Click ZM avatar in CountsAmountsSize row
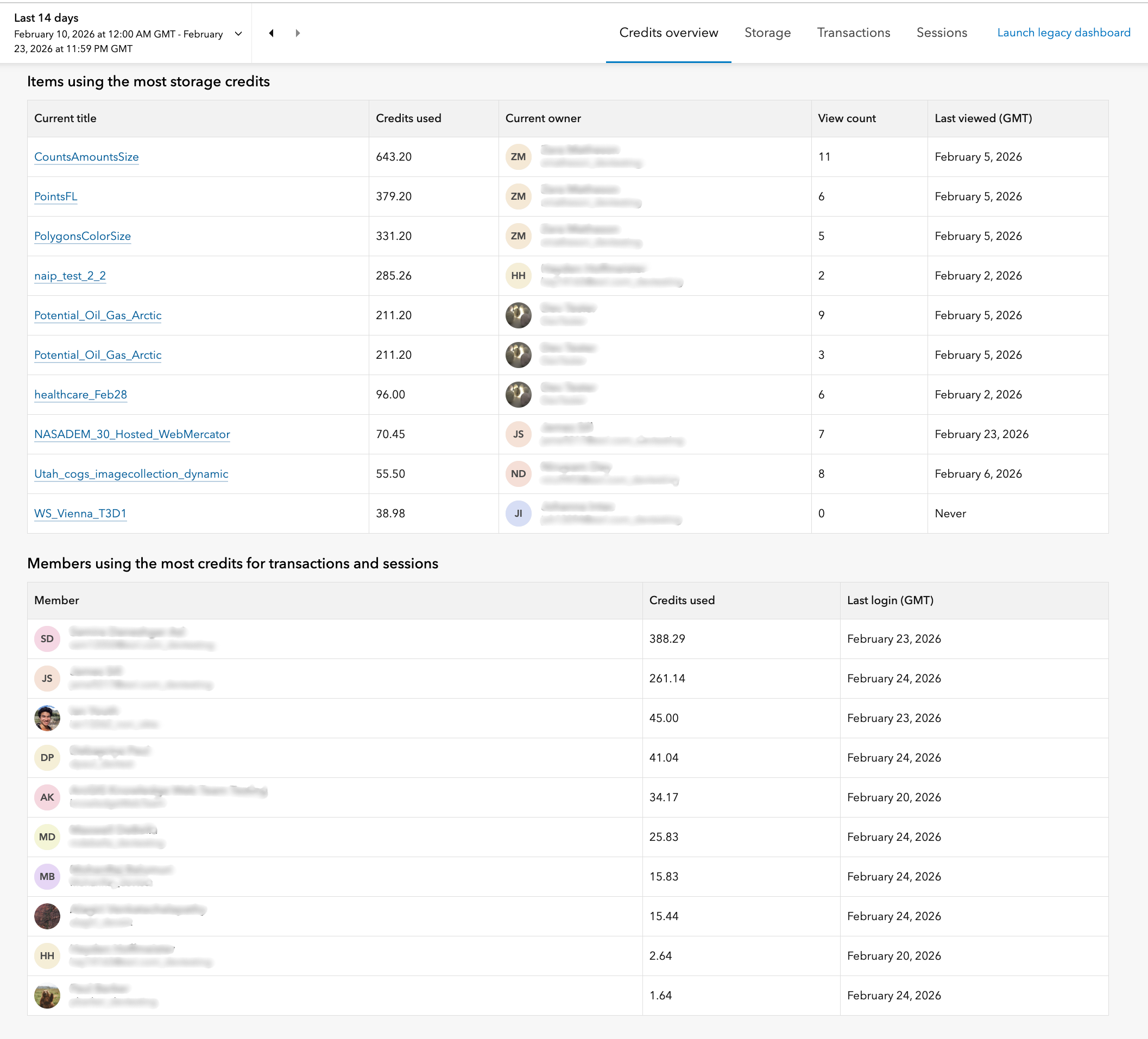 coord(518,156)
